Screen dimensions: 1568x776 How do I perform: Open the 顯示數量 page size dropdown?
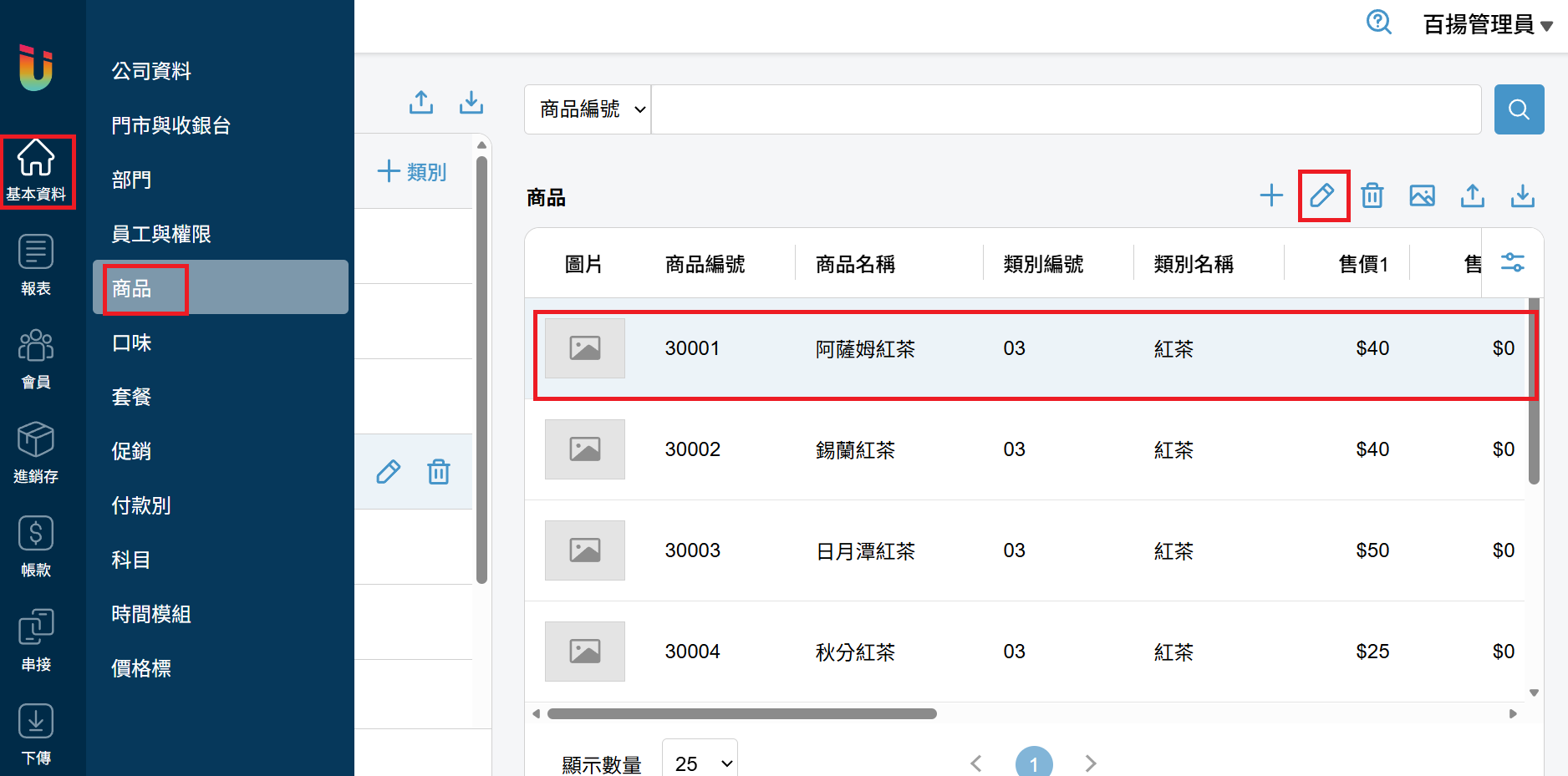click(700, 763)
